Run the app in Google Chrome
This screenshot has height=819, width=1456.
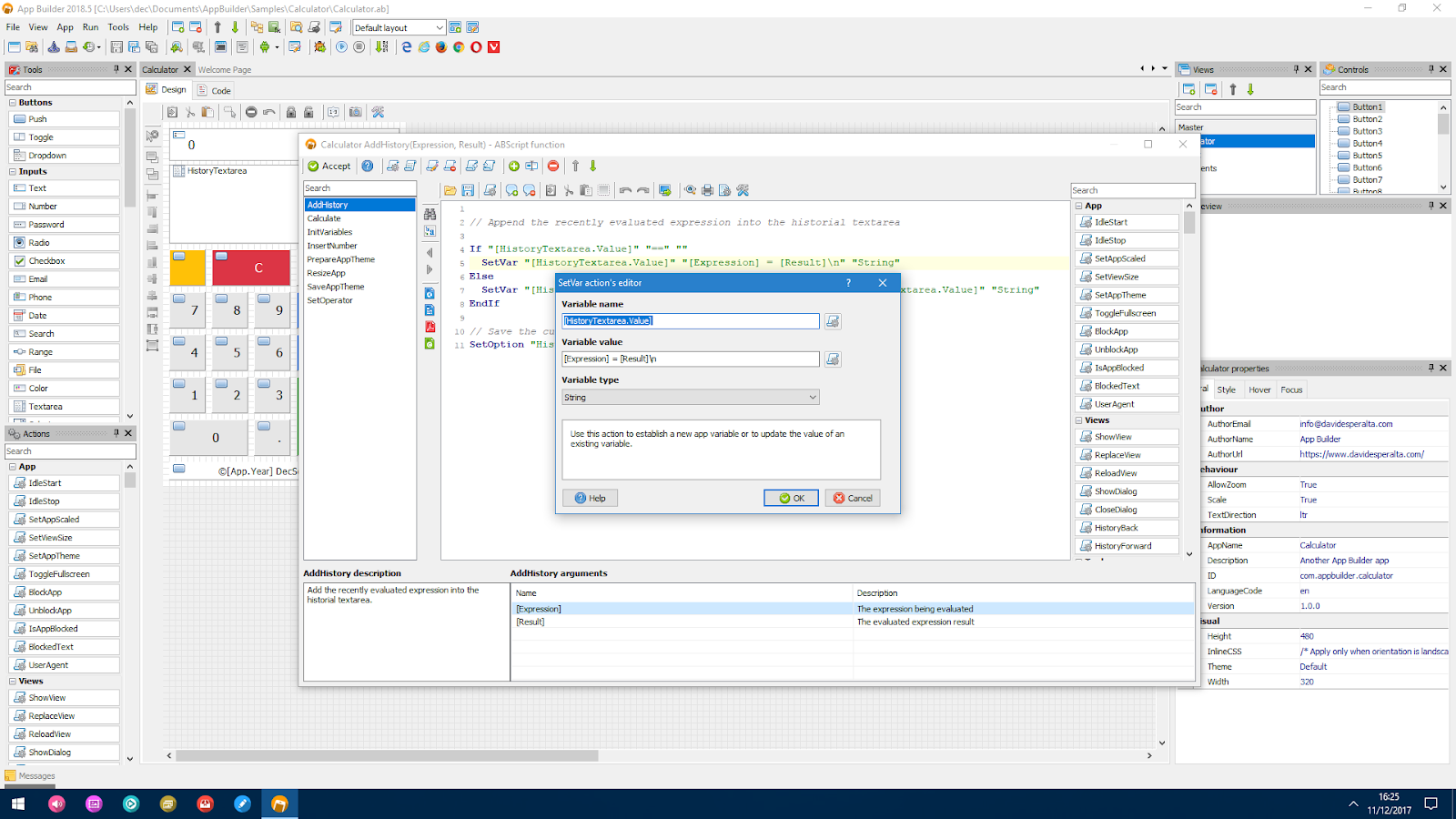[x=459, y=46]
